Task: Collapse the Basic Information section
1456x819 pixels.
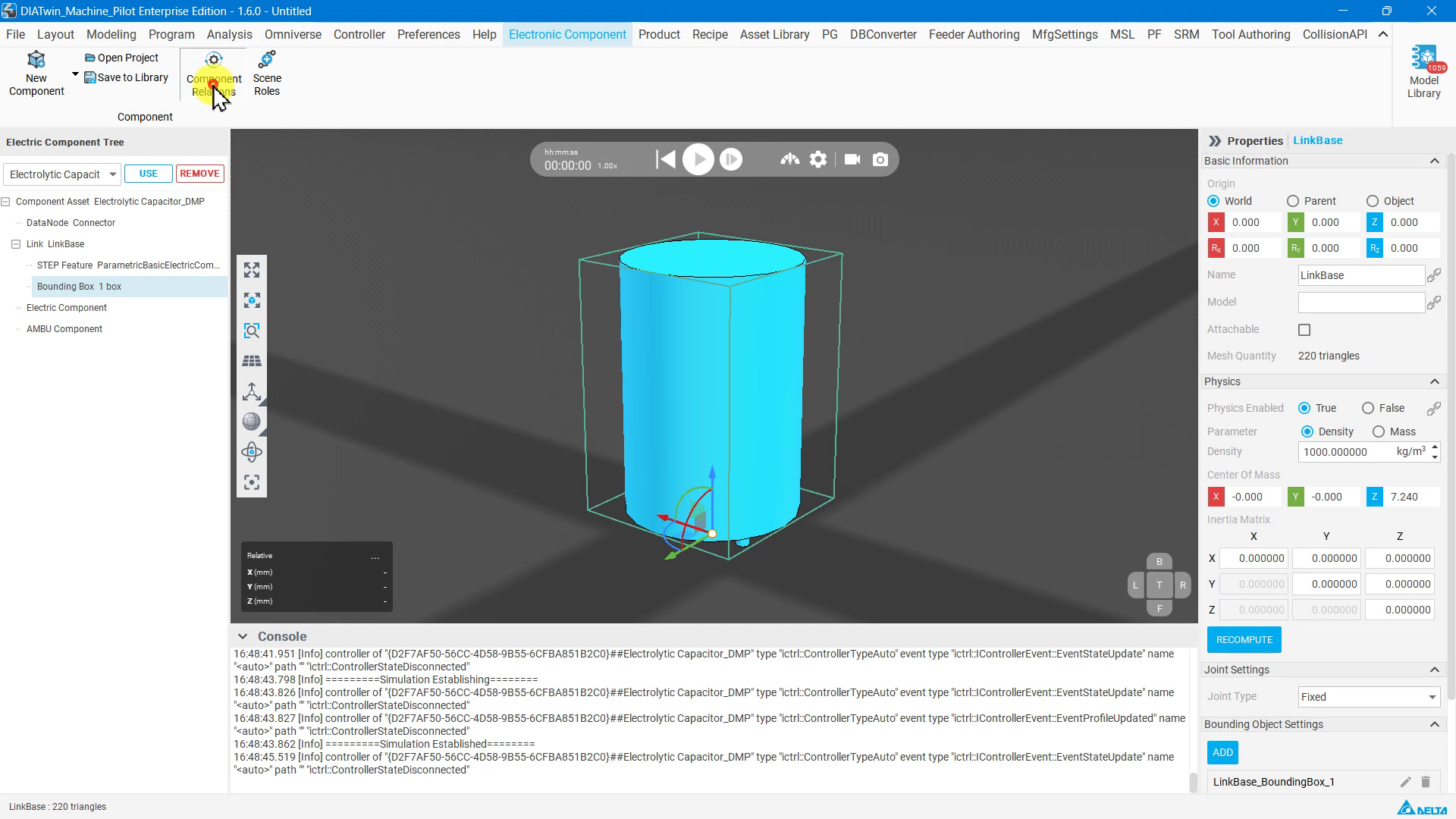Action: (1434, 161)
